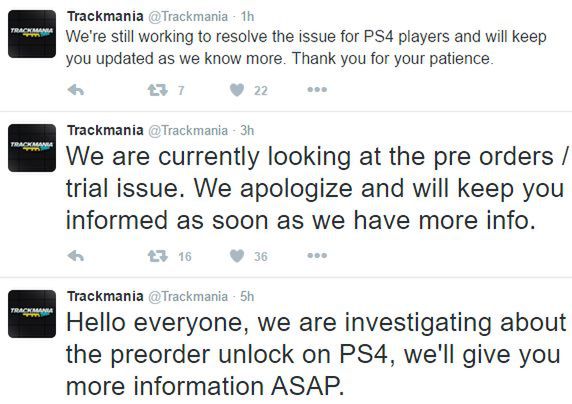The width and height of the screenshot is (572, 404).
Task: Retweet the pre orders trial issue tweet
Action: 158,256
